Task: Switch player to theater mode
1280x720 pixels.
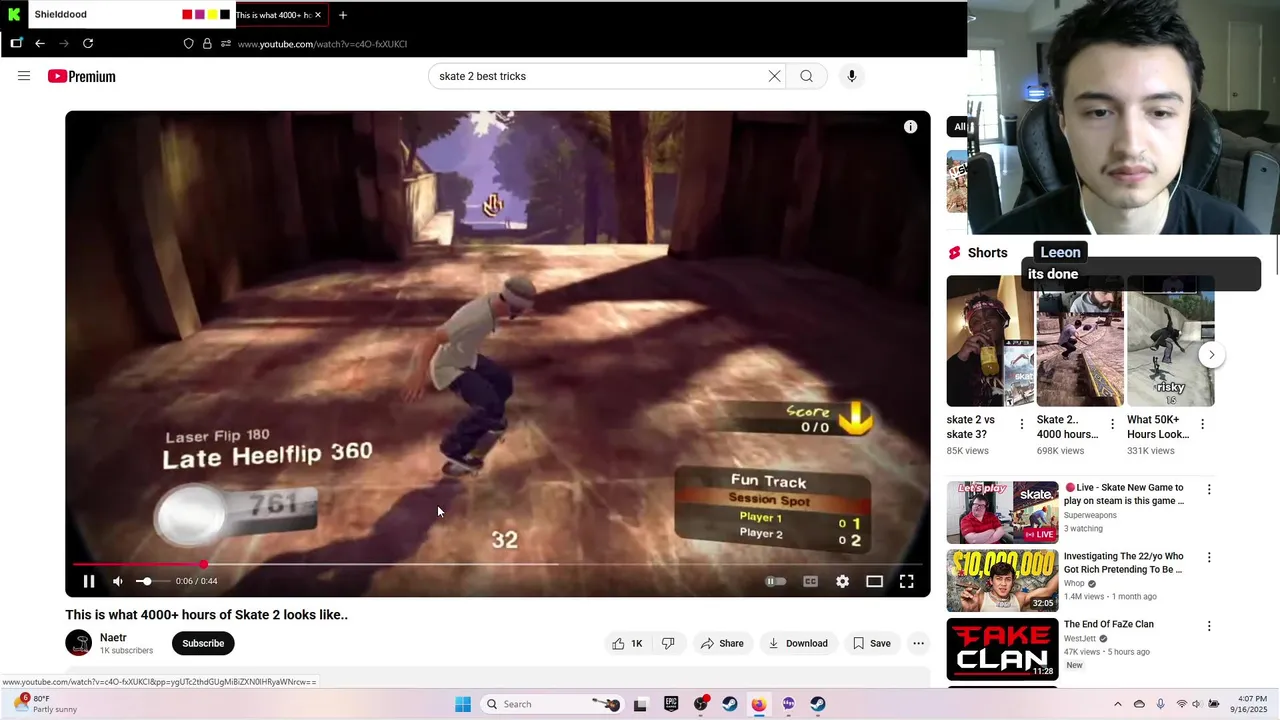Action: tap(874, 581)
